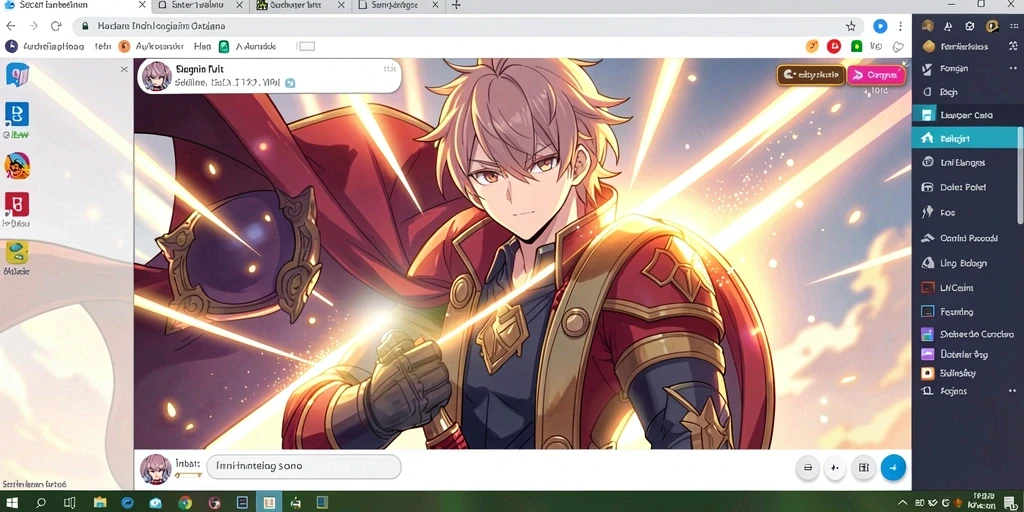The image size is (1024, 512).
Task: Select the highlighted teal item in right panel
Action: pos(965,138)
